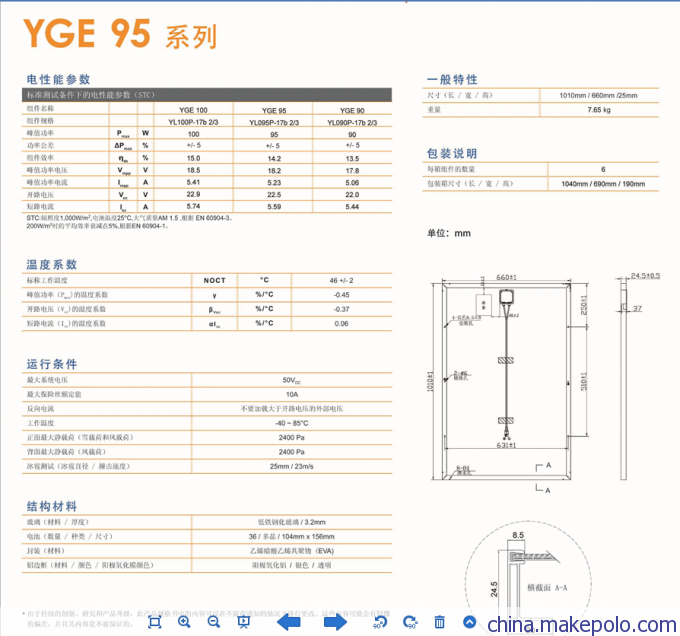Go to next image with right arrow
The width and height of the screenshot is (680, 636).
click(335, 621)
